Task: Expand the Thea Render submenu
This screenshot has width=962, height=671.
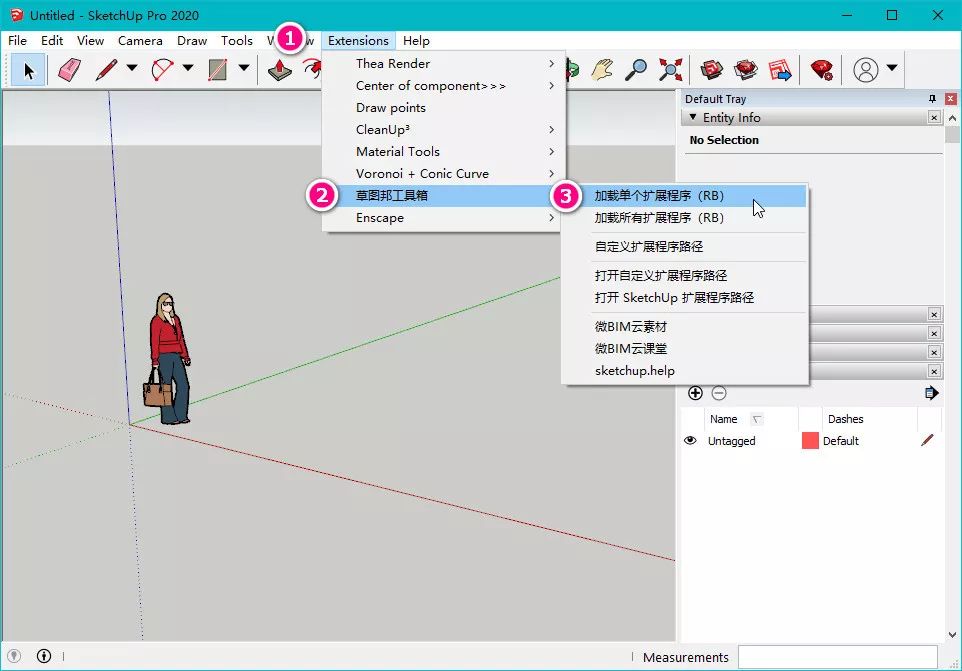Action: [x=443, y=63]
